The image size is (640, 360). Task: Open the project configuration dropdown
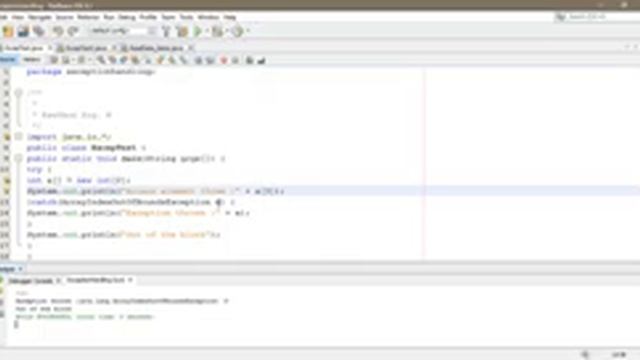point(122,31)
